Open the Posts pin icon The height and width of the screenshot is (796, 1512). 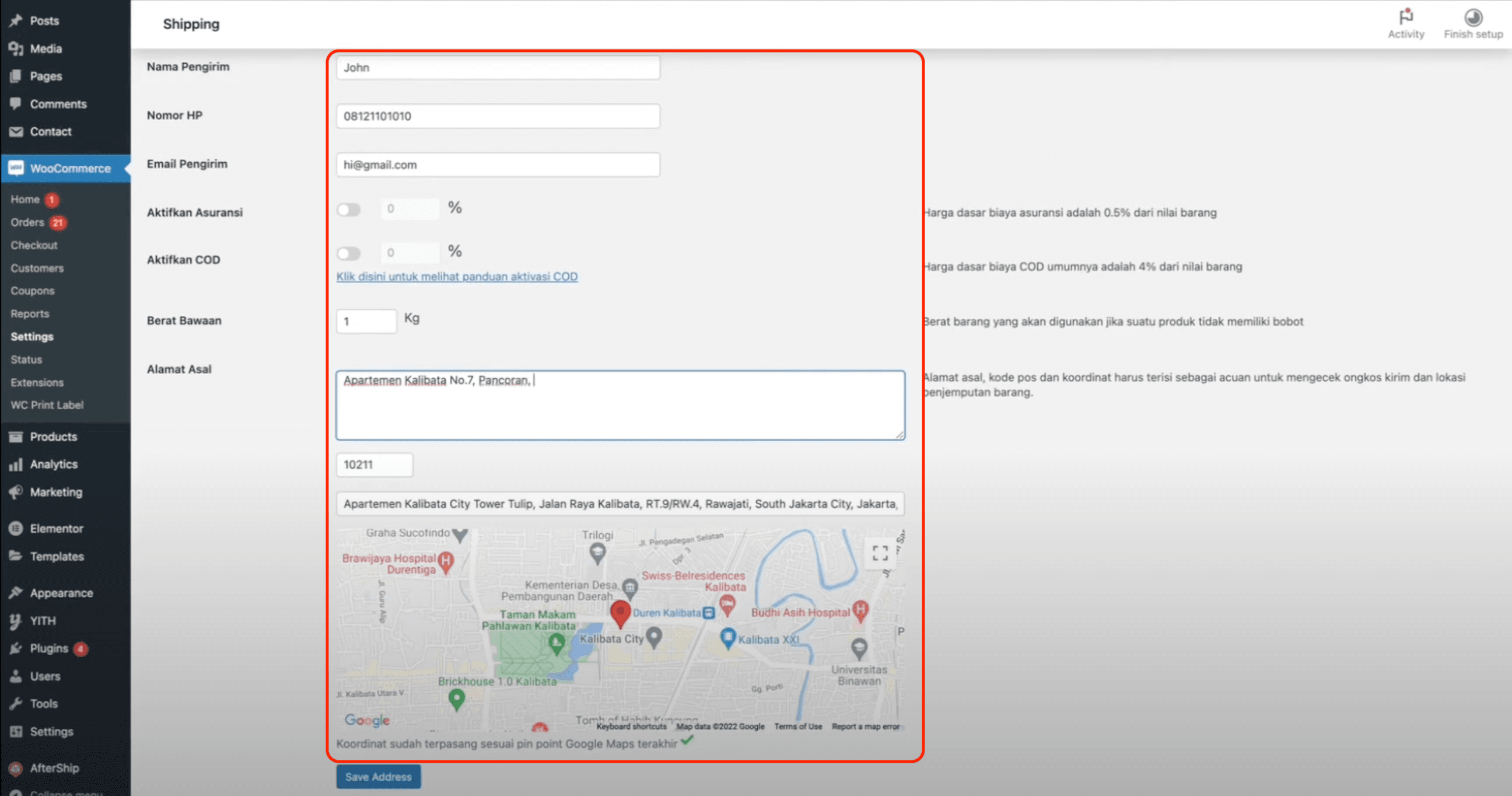[x=16, y=20]
